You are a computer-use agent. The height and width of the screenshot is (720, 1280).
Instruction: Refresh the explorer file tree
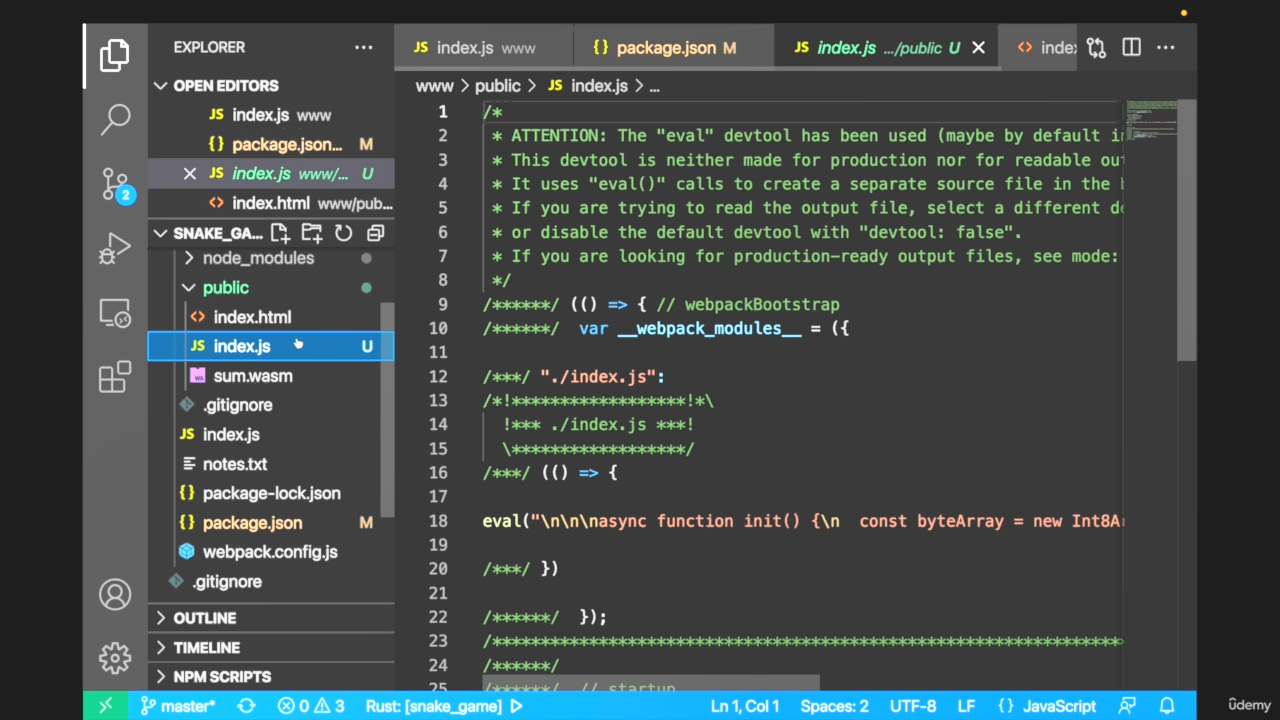(344, 233)
